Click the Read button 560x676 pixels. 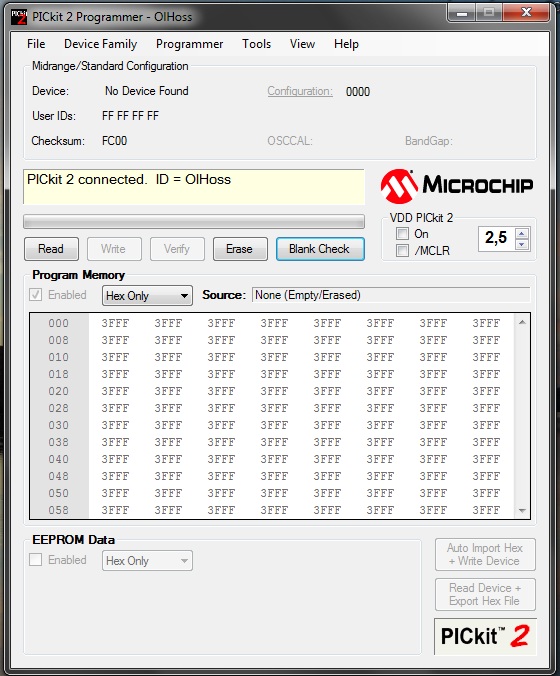tap(51, 249)
